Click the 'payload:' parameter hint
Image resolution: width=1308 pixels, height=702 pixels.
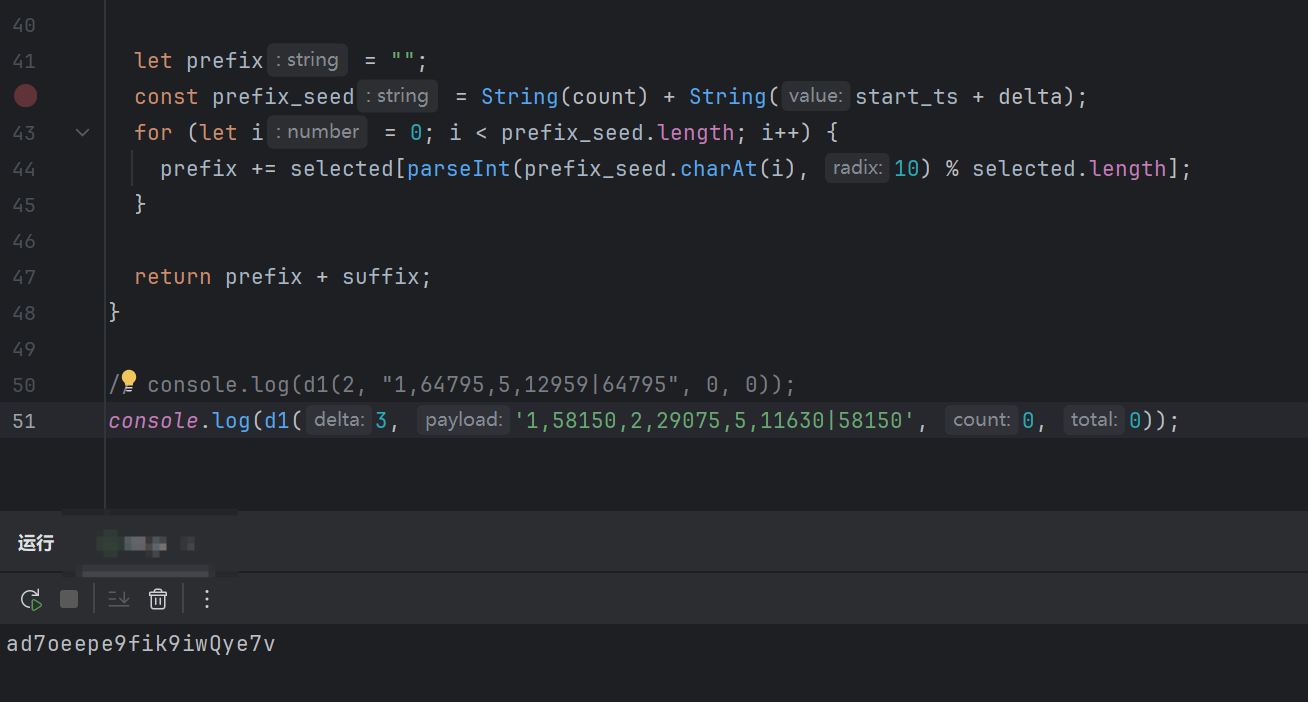(463, 420)
